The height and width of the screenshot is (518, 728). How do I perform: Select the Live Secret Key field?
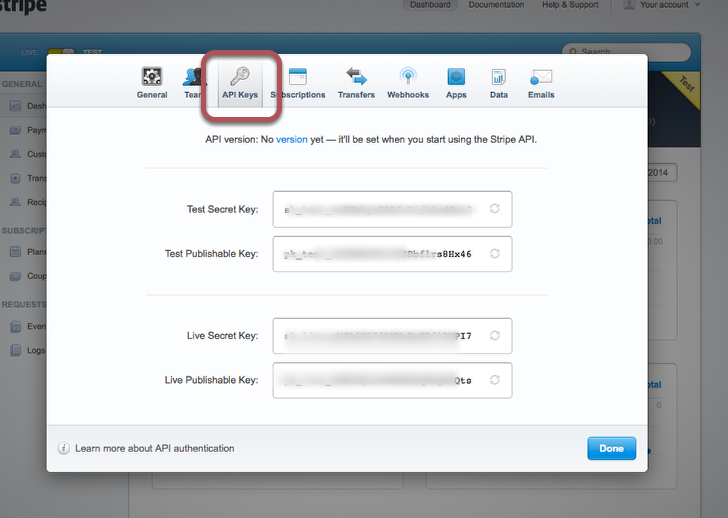point(392,336)
